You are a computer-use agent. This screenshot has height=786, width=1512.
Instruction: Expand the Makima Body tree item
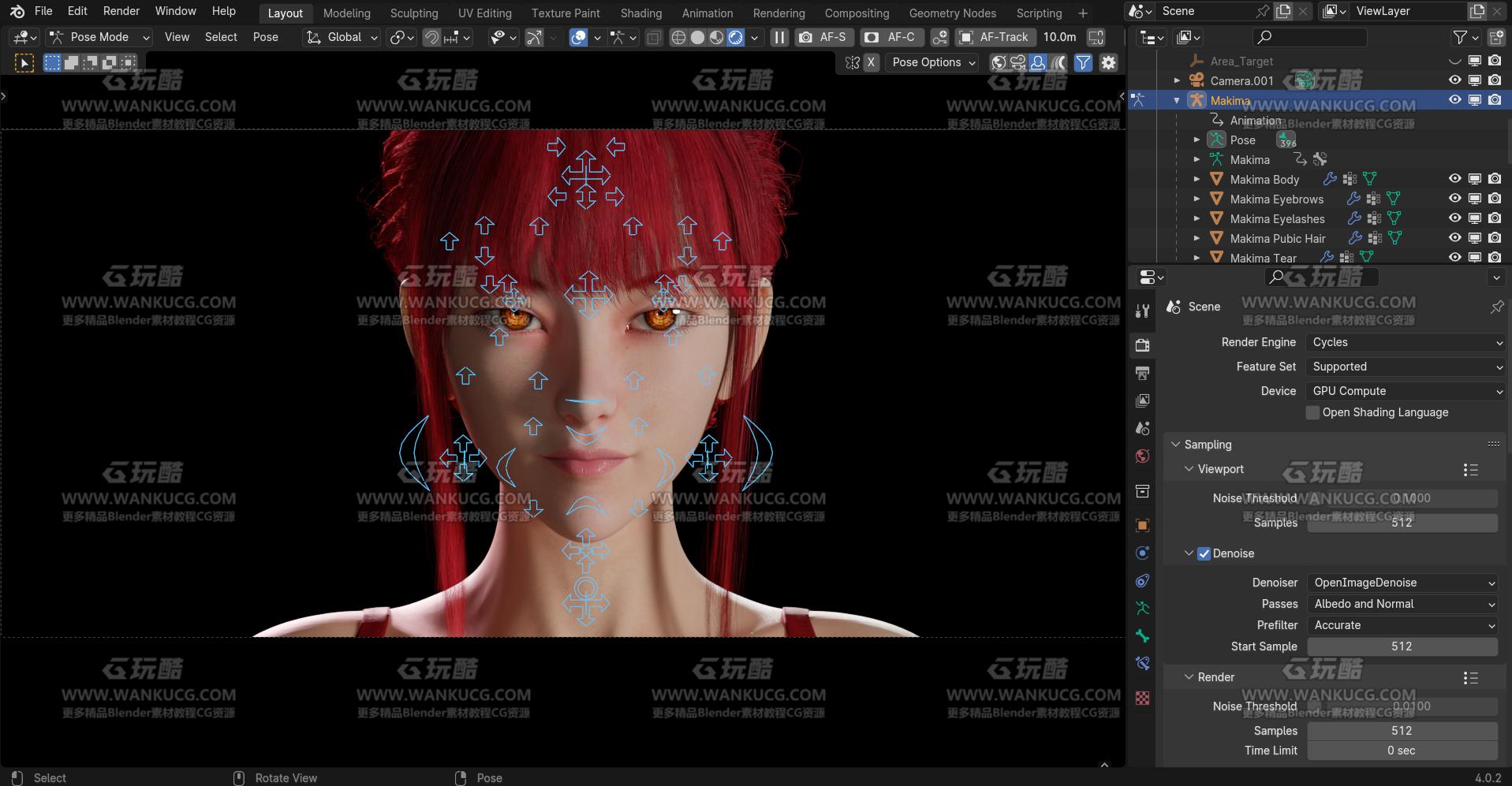coord(1197,179)
